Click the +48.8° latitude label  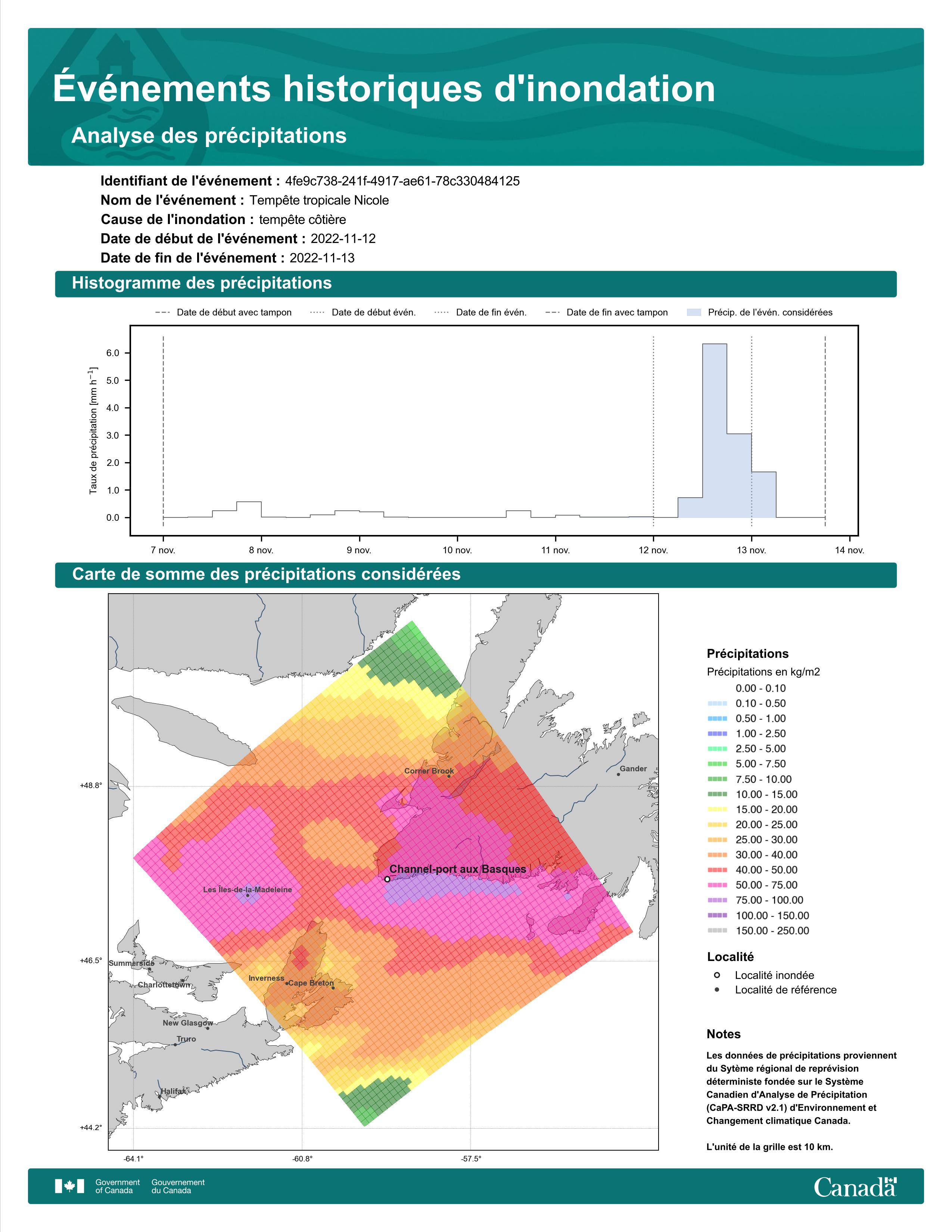coord(91,785)
